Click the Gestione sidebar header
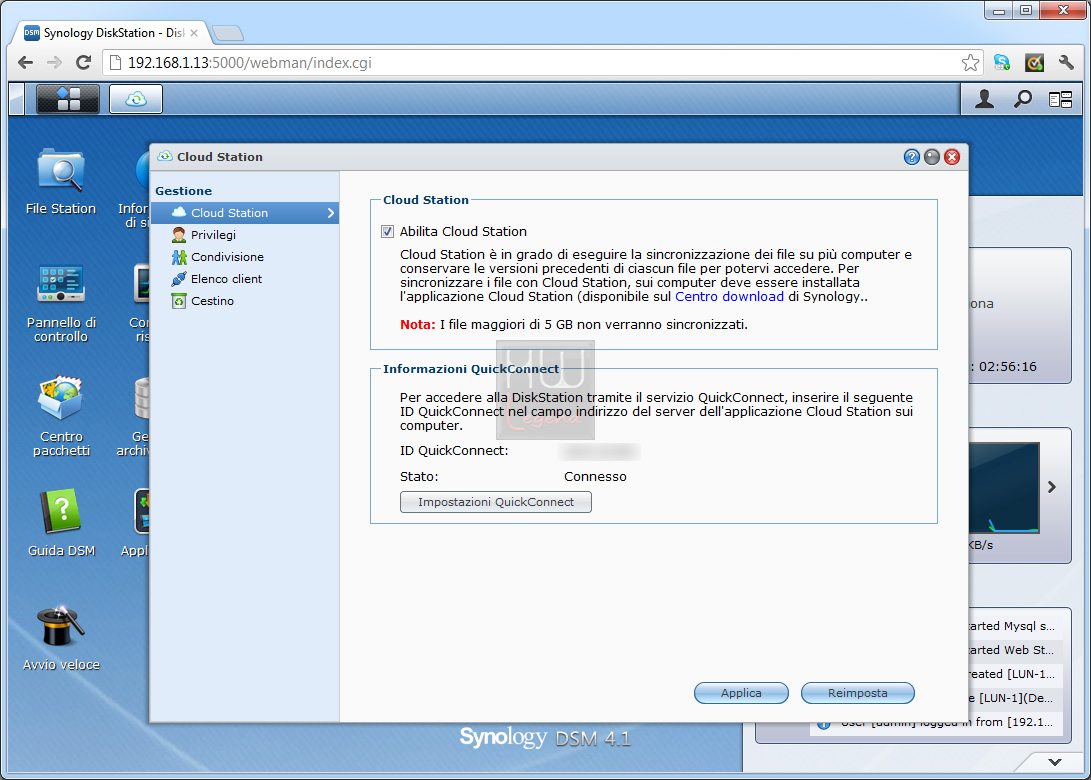This screenshot has width=1091, height=780. coord(184,191)
